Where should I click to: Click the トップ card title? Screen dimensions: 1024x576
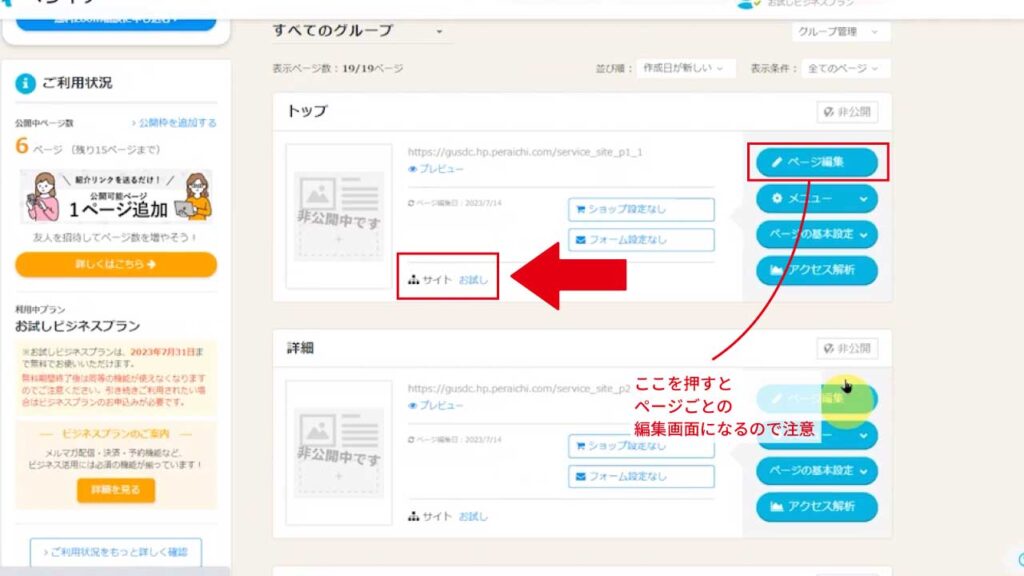point(307,111)
